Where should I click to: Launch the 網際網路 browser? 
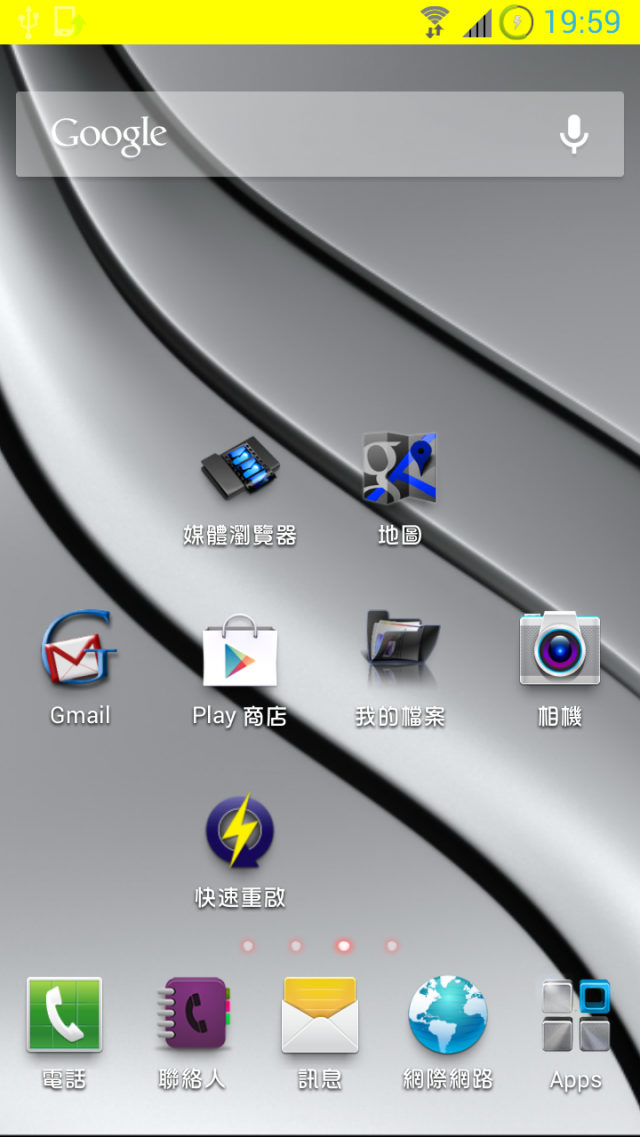click(448, 1015)
